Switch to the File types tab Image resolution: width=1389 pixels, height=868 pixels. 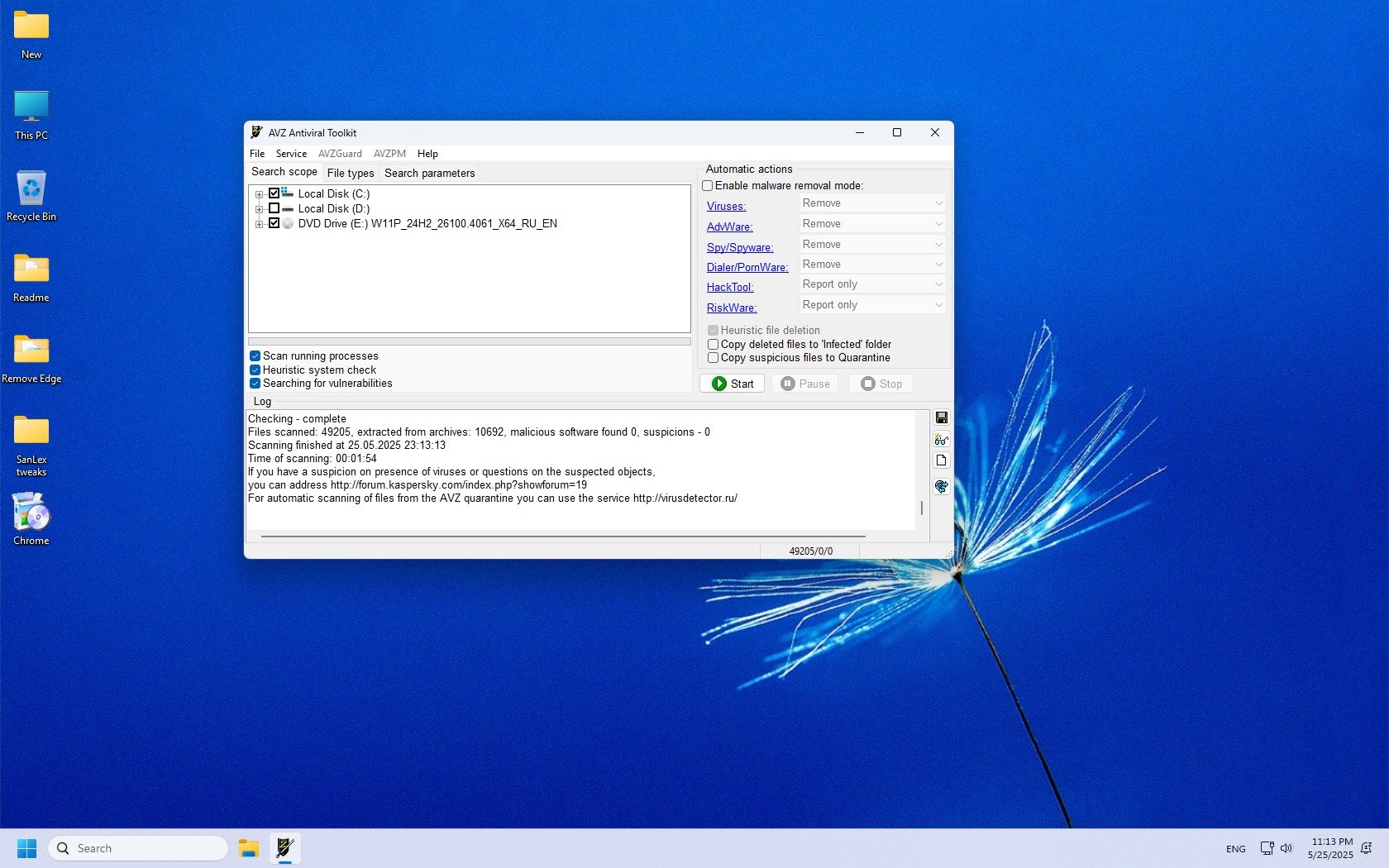tap(351, 173)
